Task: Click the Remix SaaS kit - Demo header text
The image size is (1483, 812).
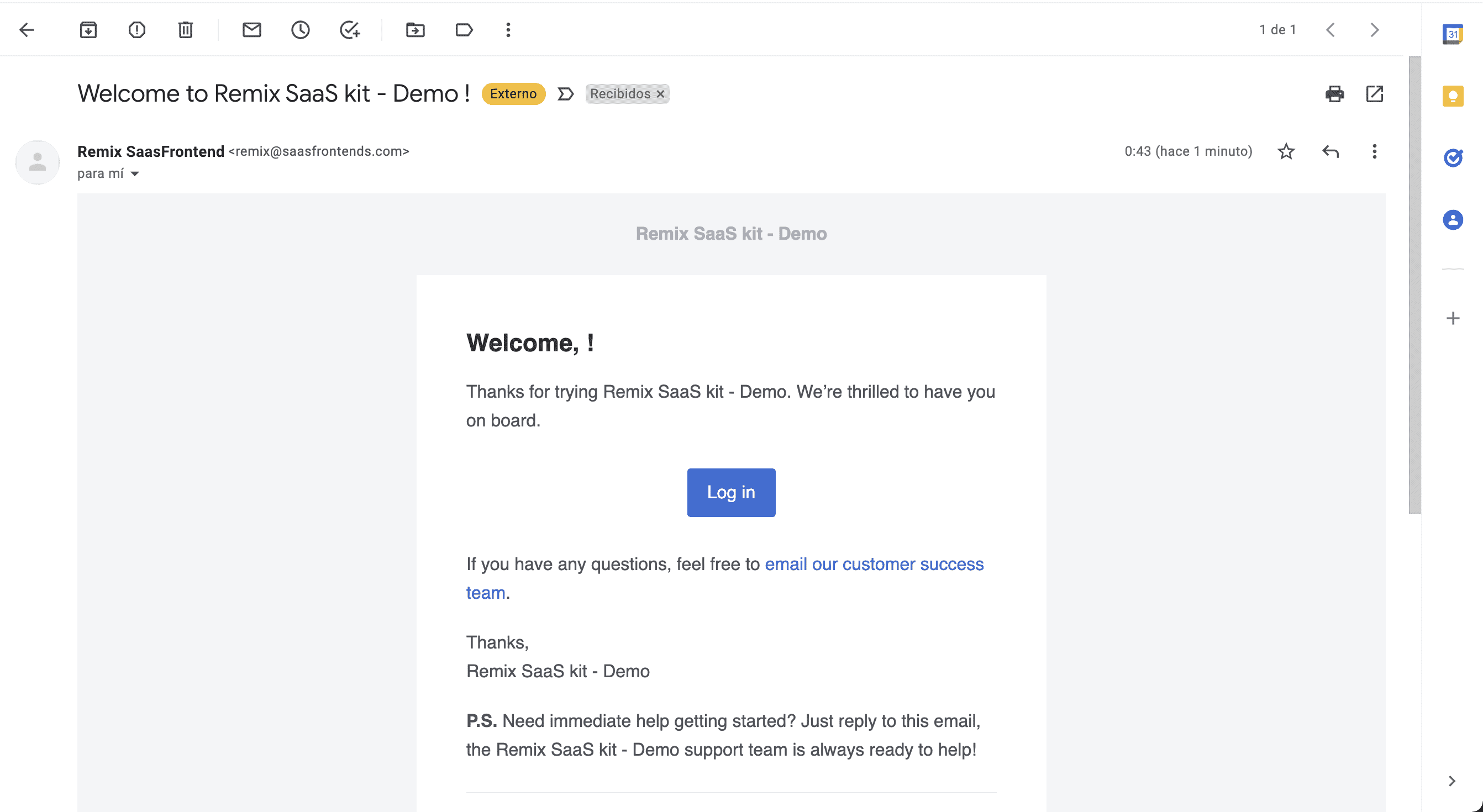Action: (730, 234)
